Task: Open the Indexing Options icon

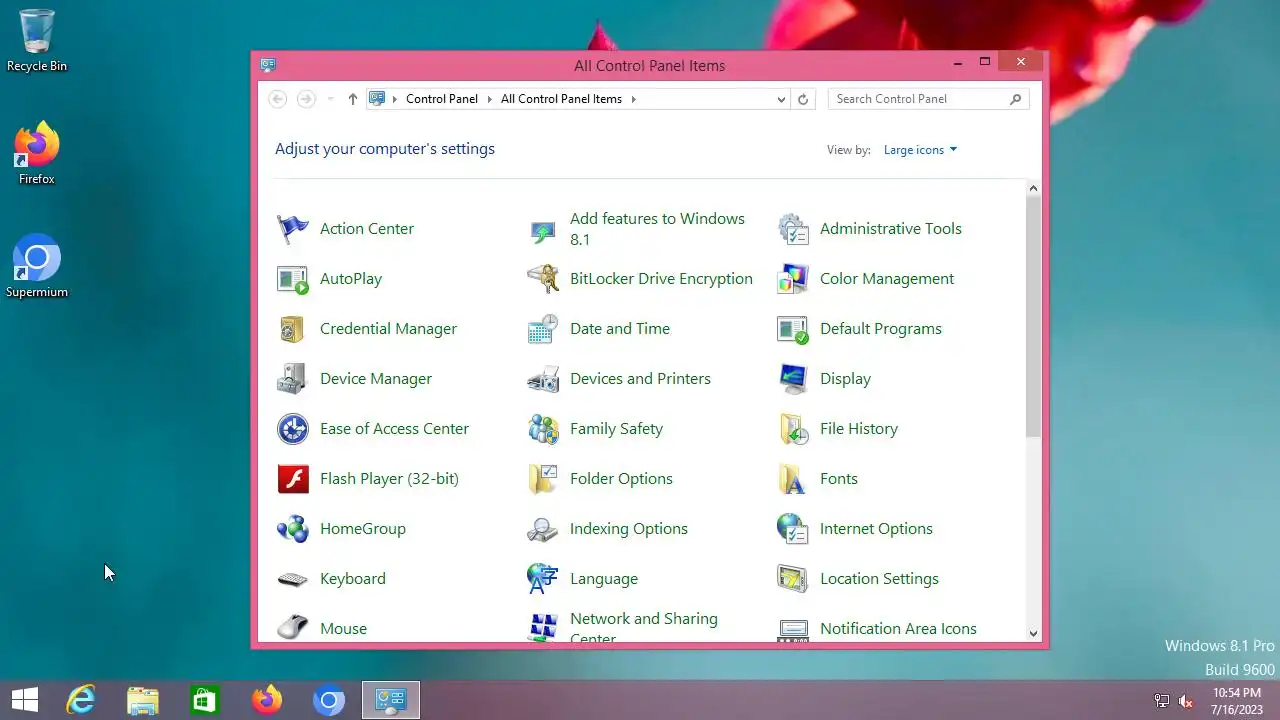Action: [543, 529]
